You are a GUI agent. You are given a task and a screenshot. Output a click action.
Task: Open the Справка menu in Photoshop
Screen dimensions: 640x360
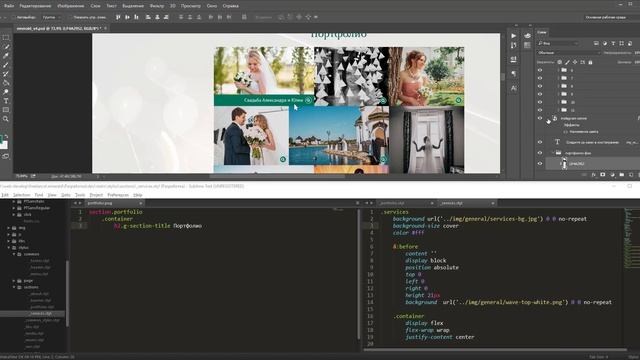click(x=231, y=6)
